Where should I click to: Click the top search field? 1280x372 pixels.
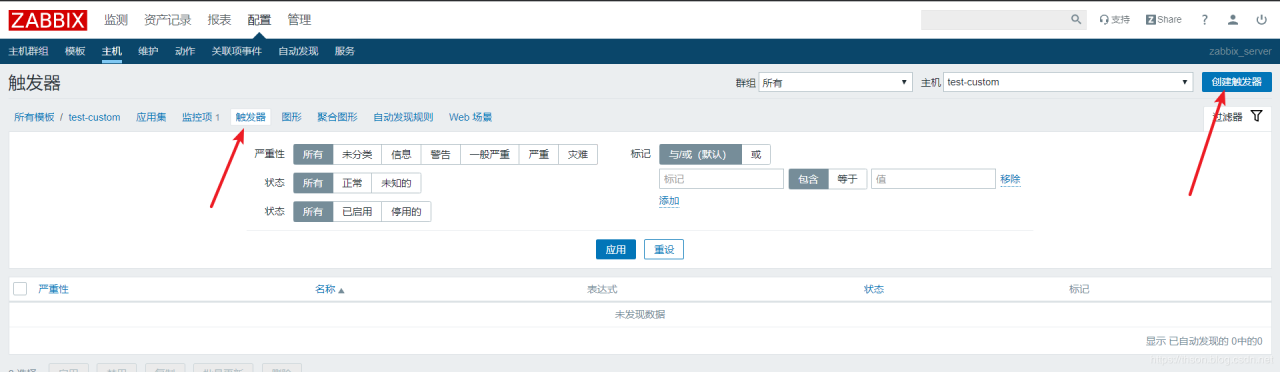pos(995,19)
